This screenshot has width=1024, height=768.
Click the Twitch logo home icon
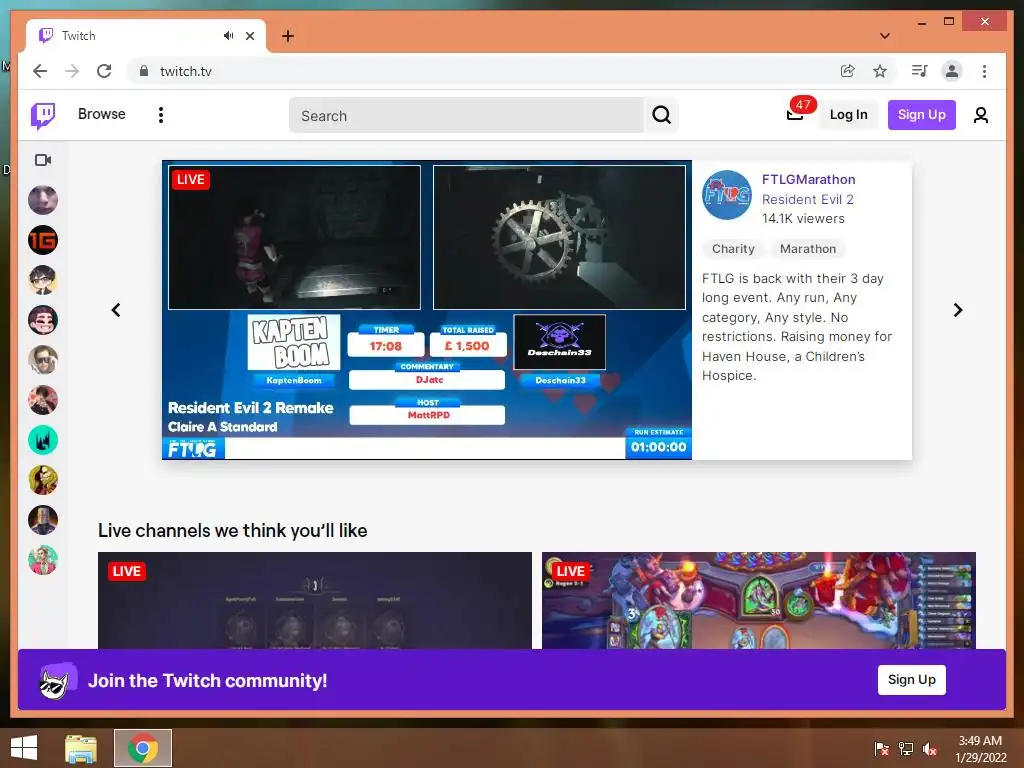tap(43, 116)
